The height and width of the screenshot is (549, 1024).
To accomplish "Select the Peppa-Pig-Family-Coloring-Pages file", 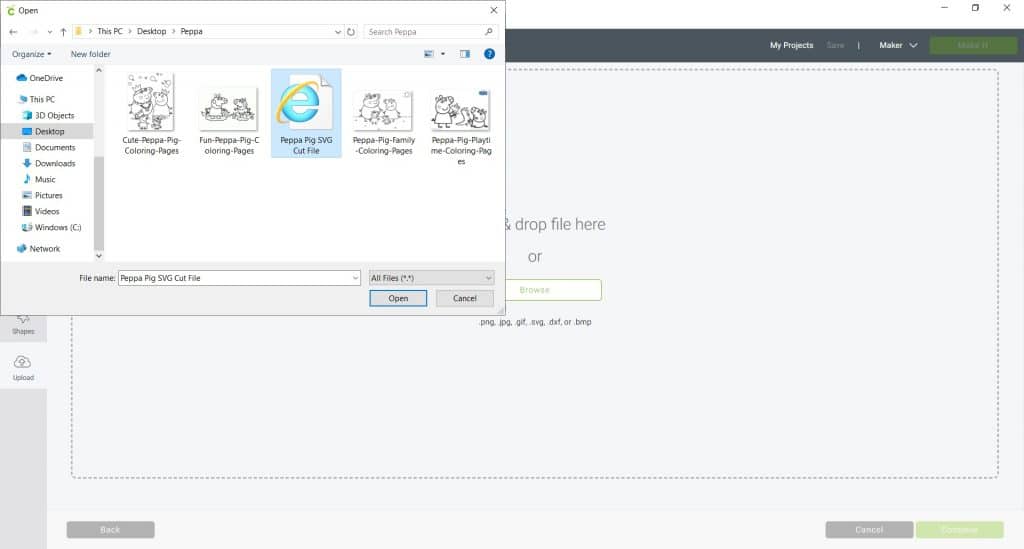I will tap(383, 121).
